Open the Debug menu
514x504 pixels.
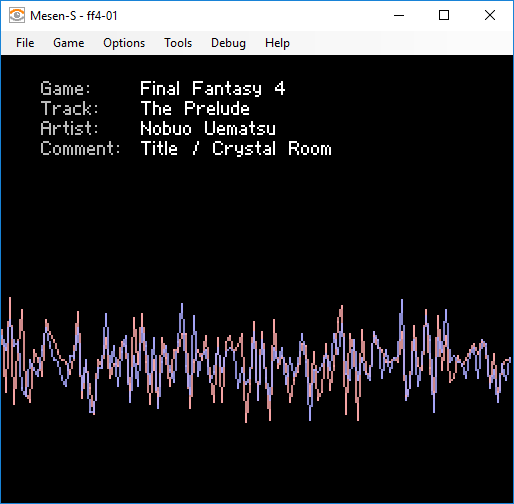click(x=228, y=43)
